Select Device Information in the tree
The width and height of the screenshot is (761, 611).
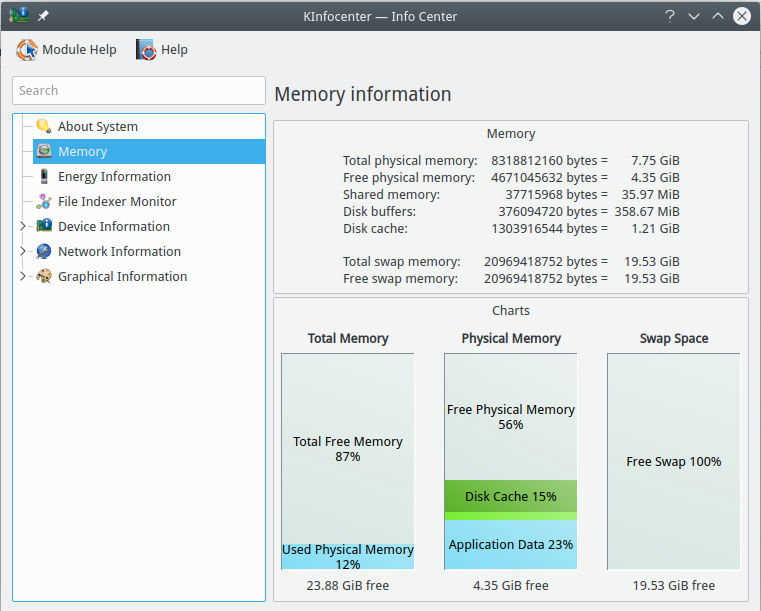coord(114,226)
